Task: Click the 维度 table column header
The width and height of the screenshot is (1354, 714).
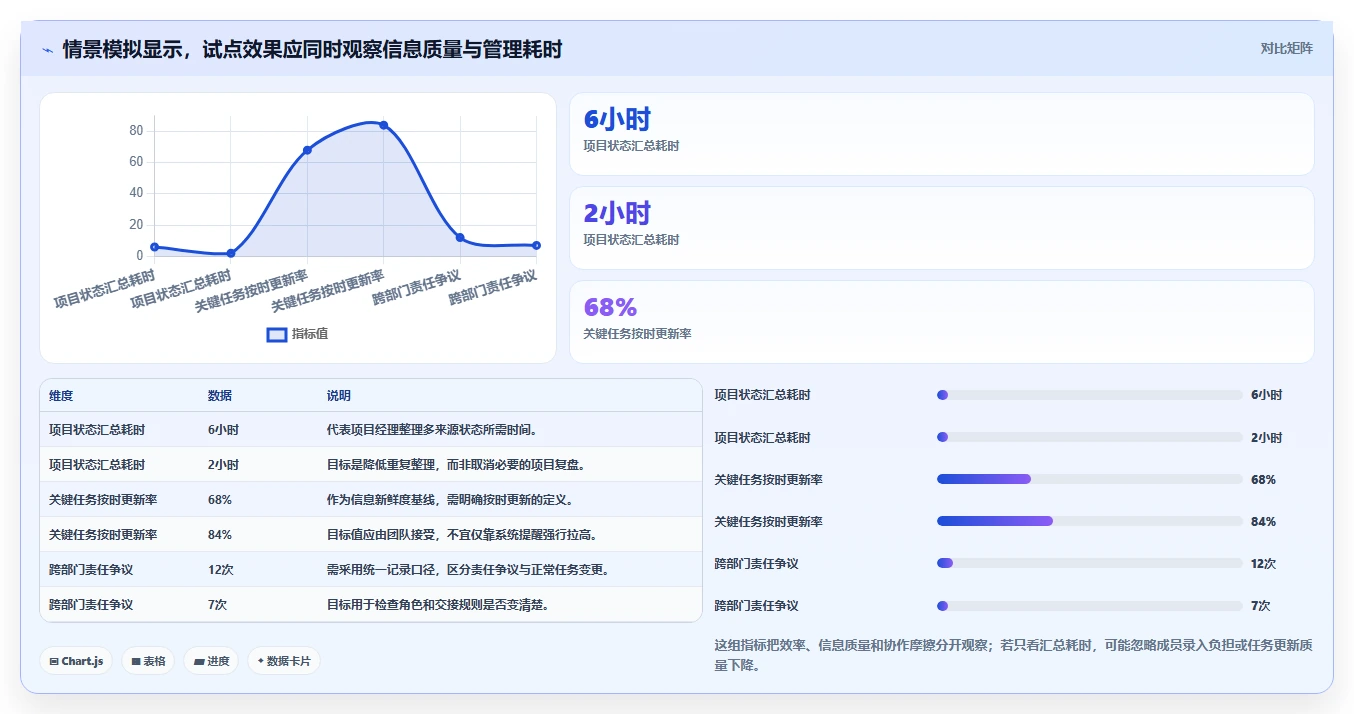Action: [x=61, y=396]
